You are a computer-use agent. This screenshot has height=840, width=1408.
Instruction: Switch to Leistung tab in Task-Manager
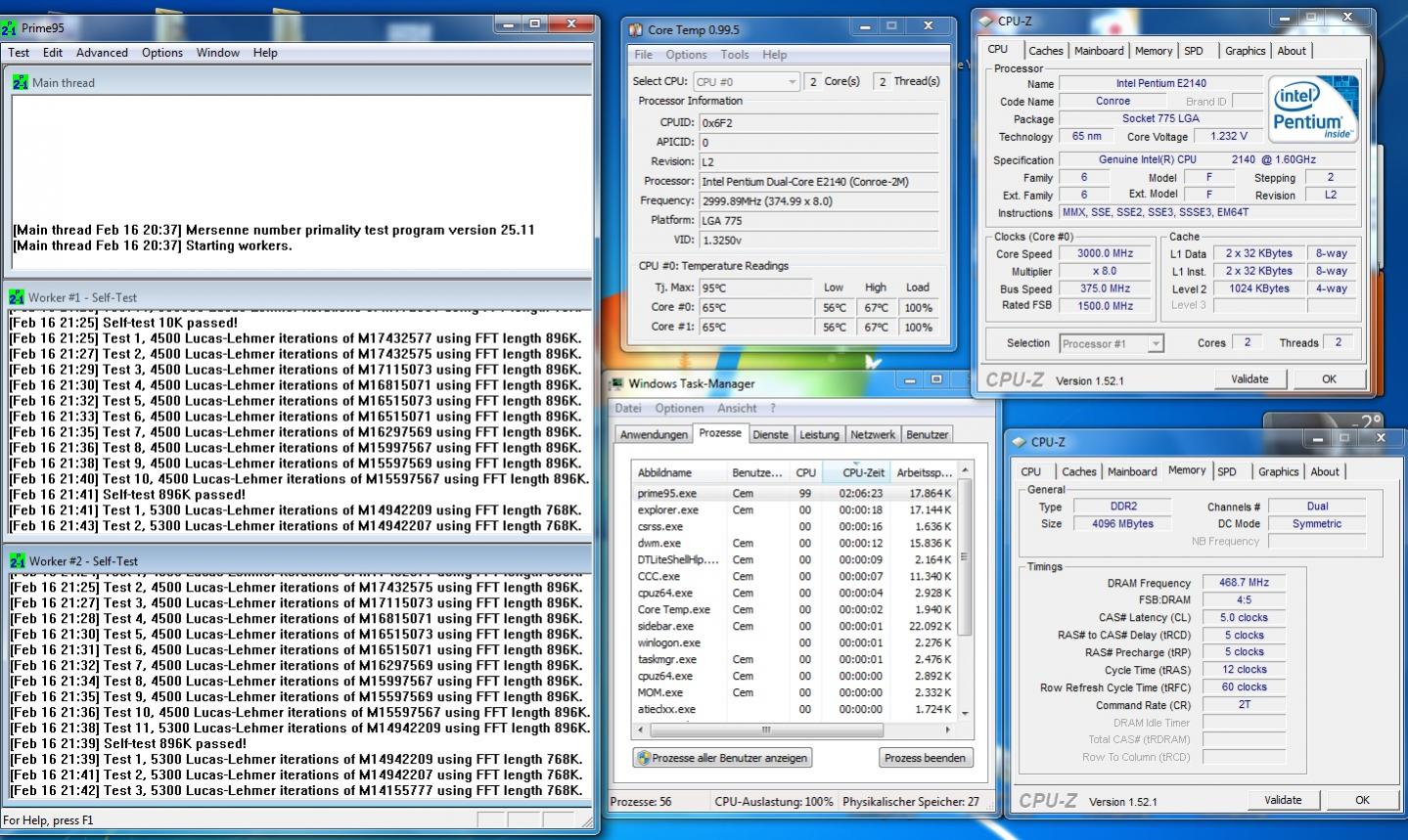[x=819, y=434]
